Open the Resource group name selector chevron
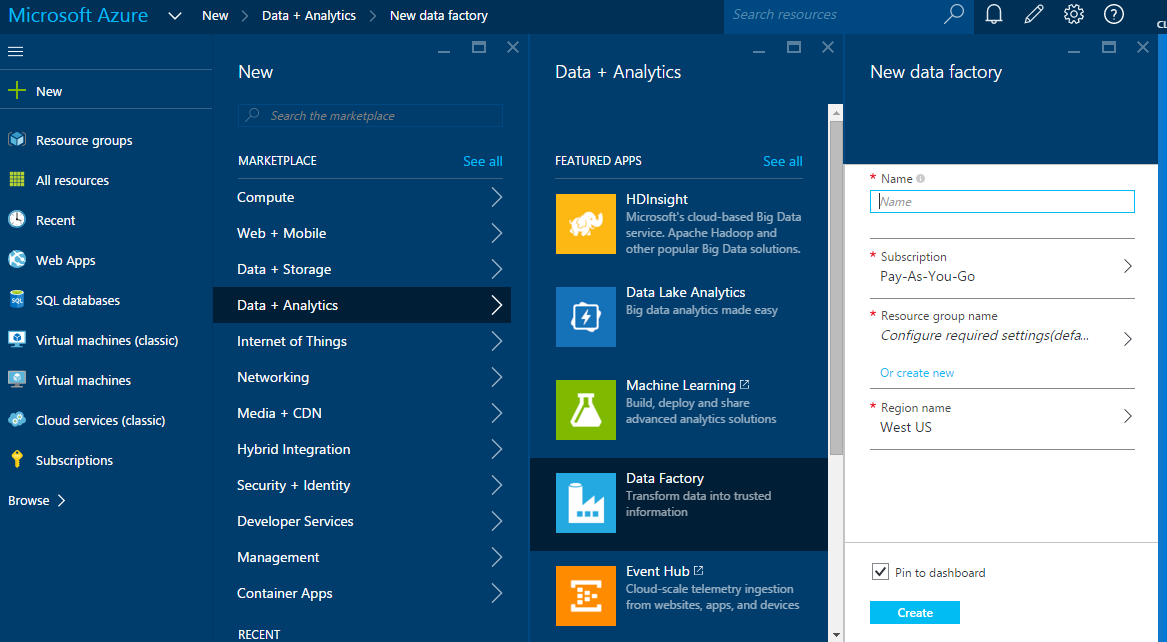1167x642 pixels. (1128, 339)
